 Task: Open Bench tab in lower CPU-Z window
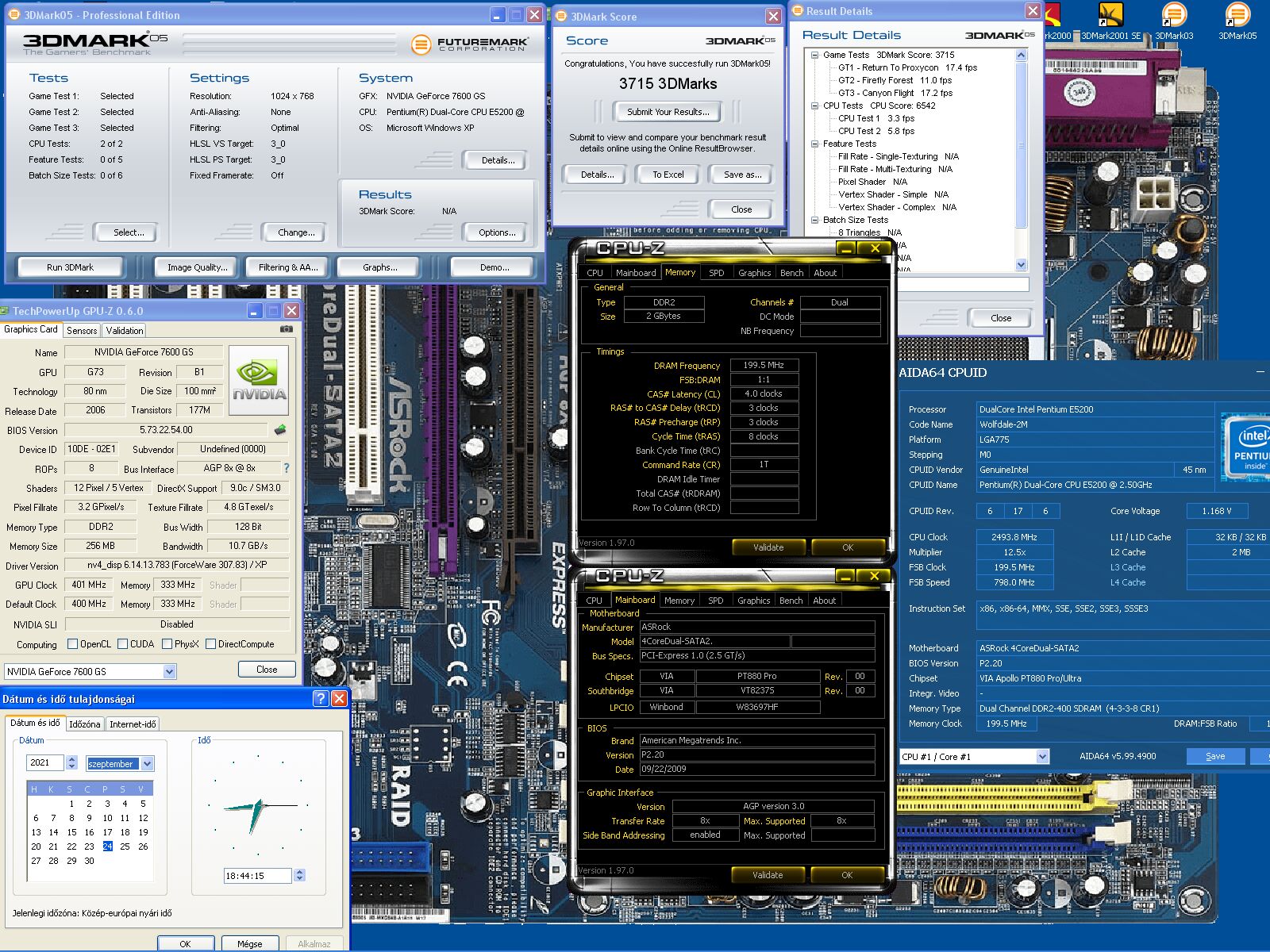point(791,601)
